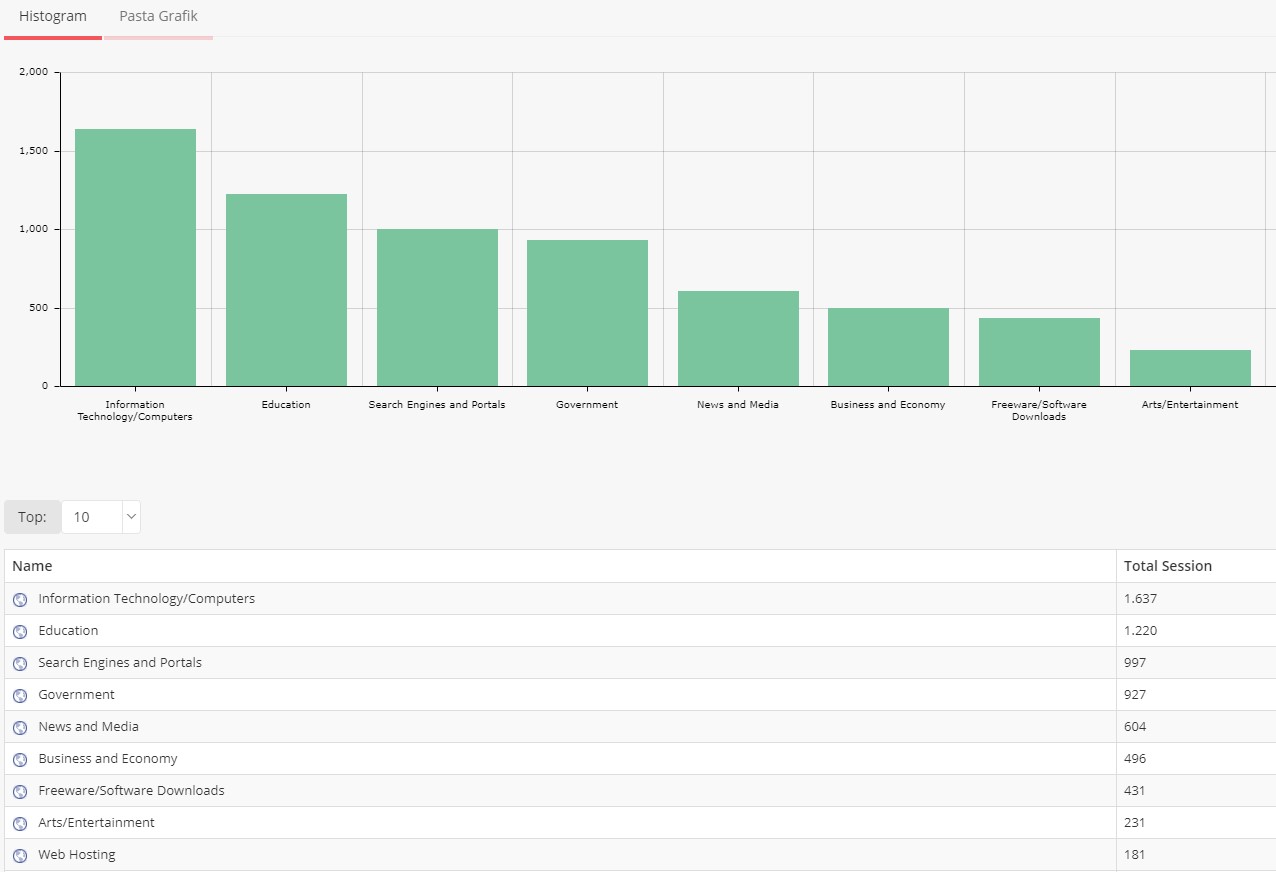Click the Top: label next to dropdown

32,517
